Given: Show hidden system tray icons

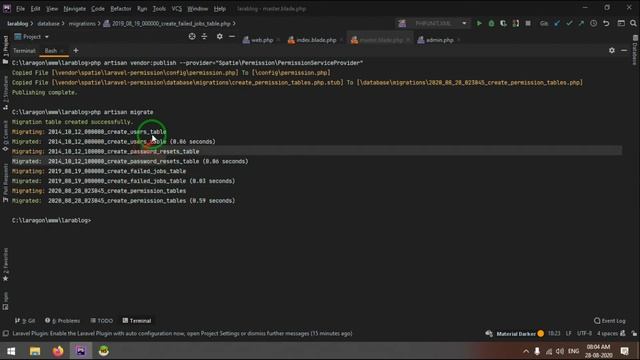Looking at the screenshot, I should [526, 351].
